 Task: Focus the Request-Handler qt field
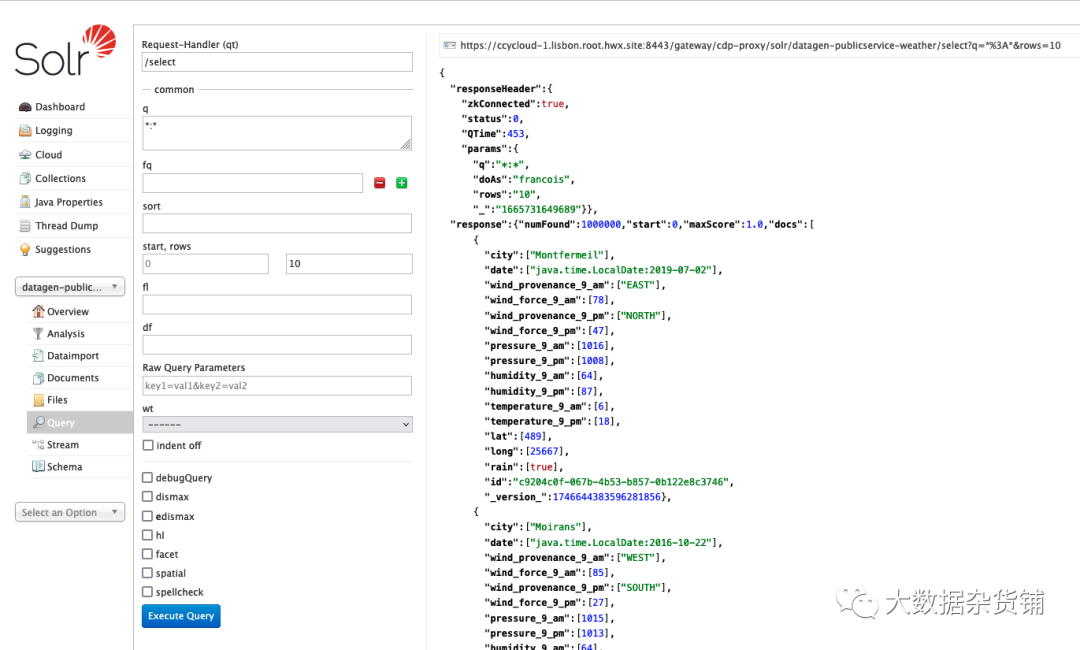[277, 62]
